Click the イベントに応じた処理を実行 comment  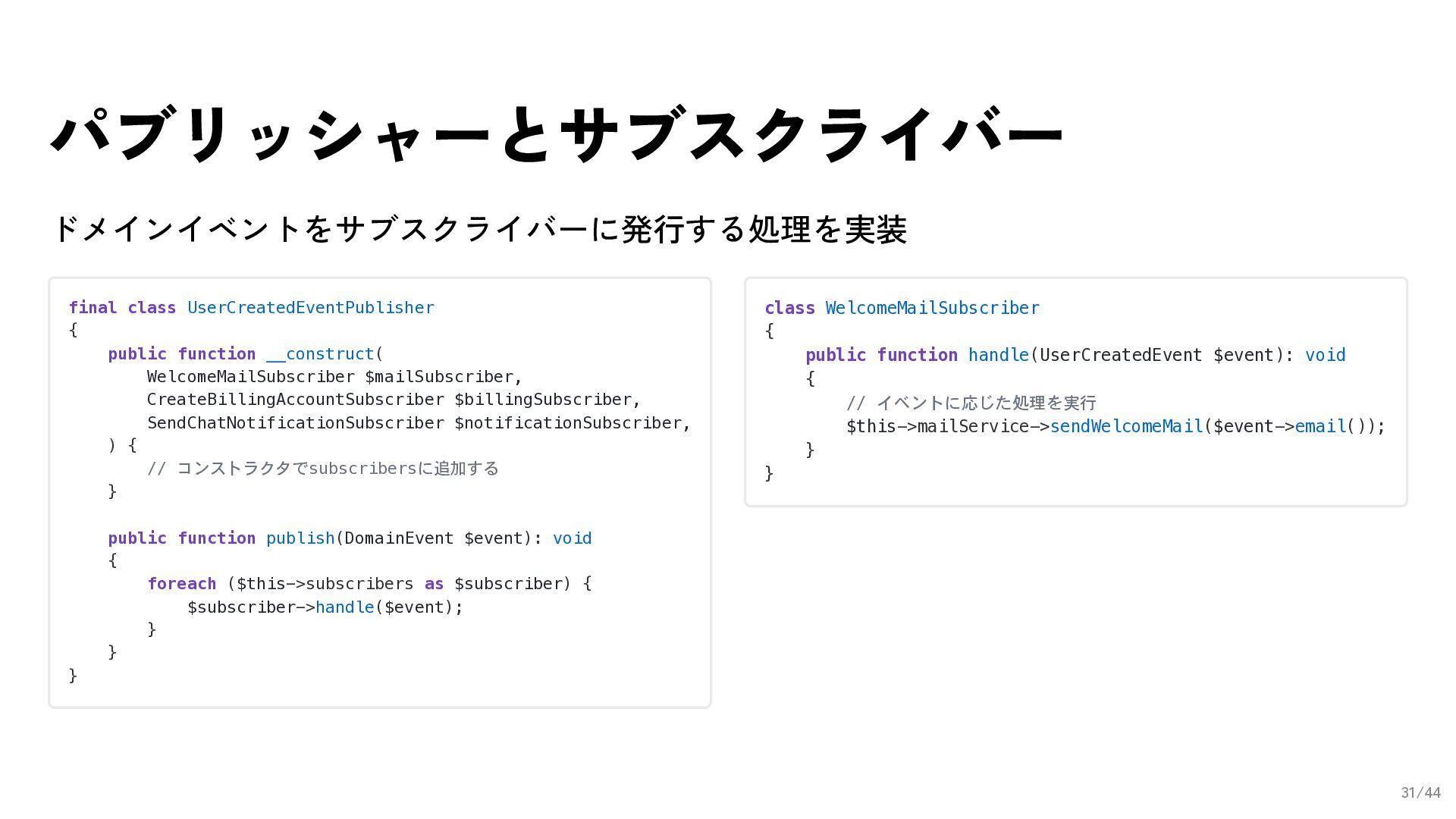(x=971, y=403)
